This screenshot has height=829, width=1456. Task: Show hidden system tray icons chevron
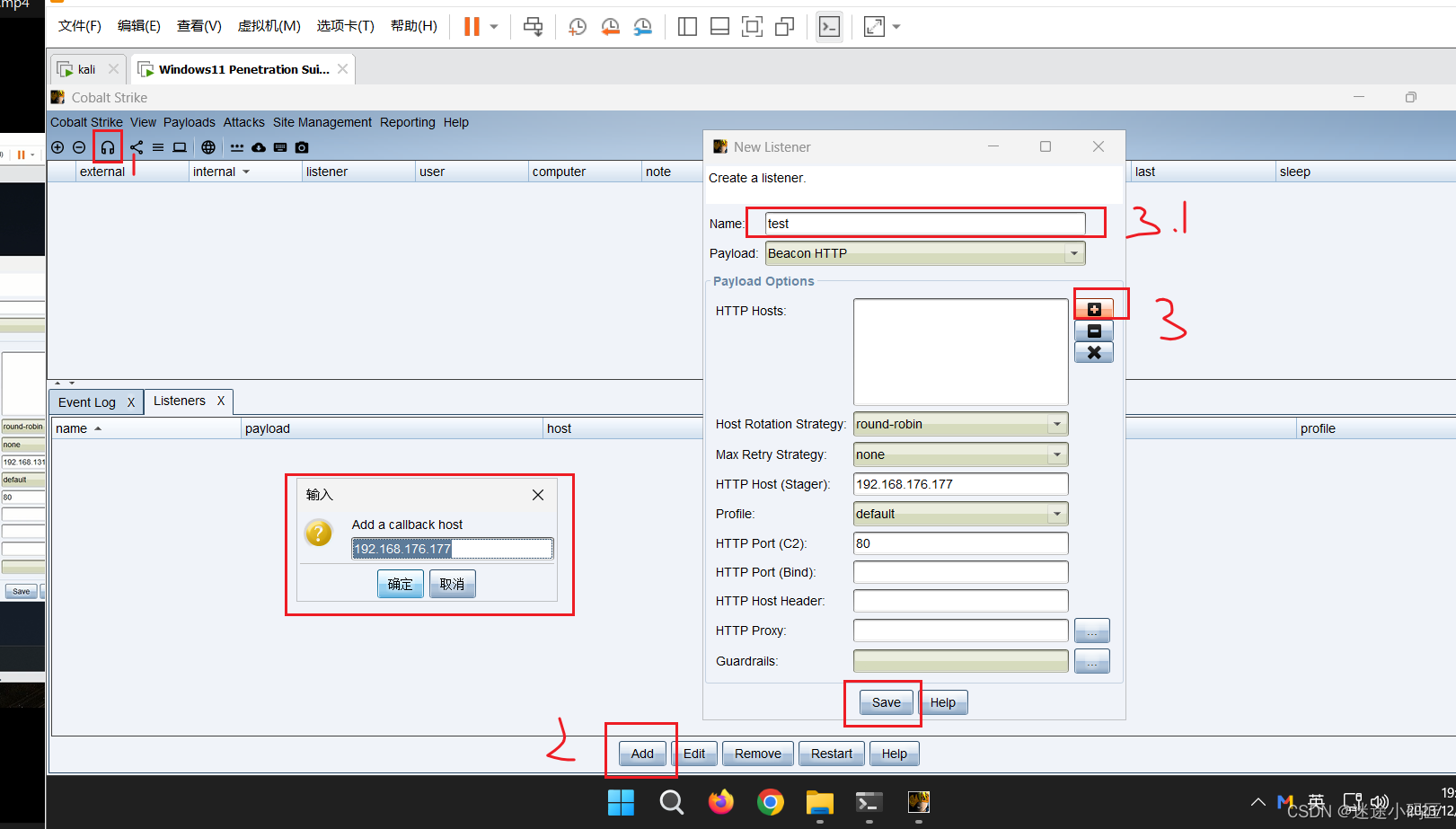pyautogui.click(x=1258, y=802)
